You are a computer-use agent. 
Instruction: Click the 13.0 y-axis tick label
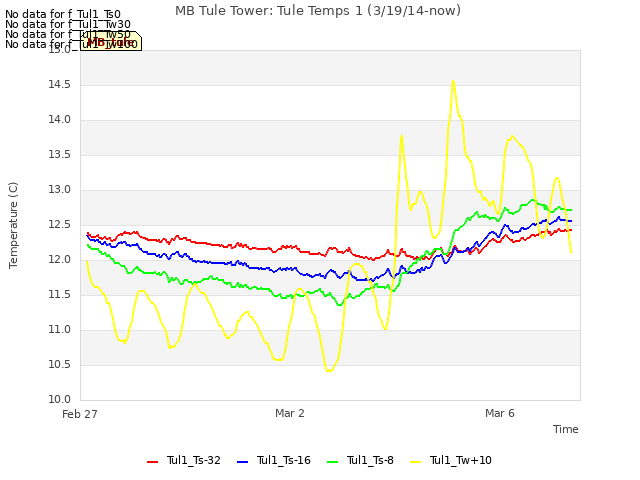(x=60, y=190)
